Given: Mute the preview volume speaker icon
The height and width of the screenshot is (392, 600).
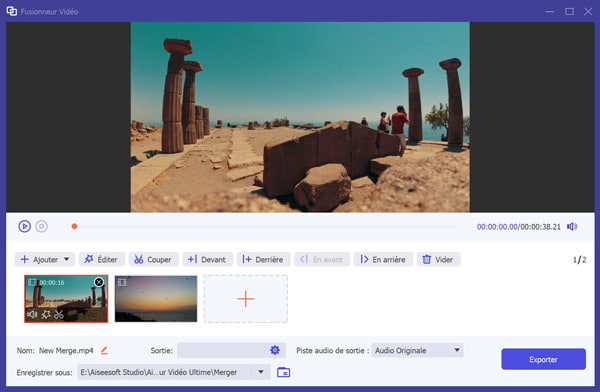Looking at the screenshot, I should click(x=572, y=227).
